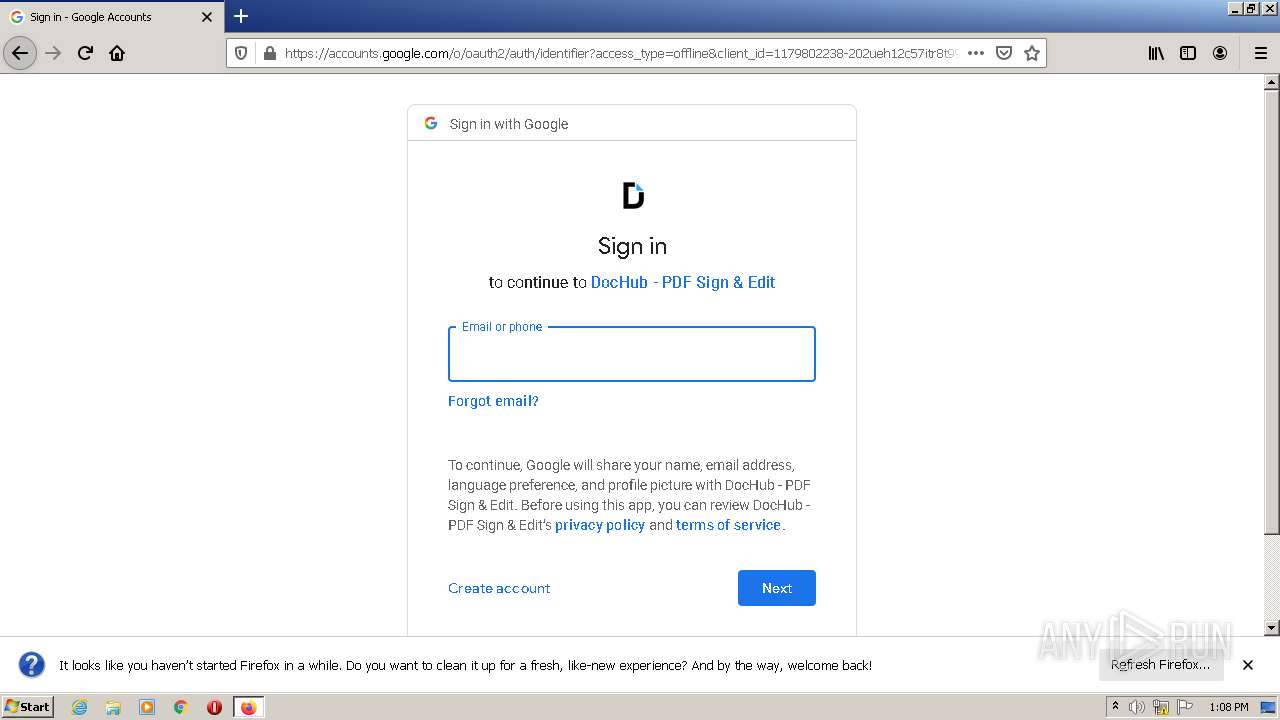Open volume control in system tray
The width and height of the screenshot is (1280, 720).
[x=1137, y=707]
